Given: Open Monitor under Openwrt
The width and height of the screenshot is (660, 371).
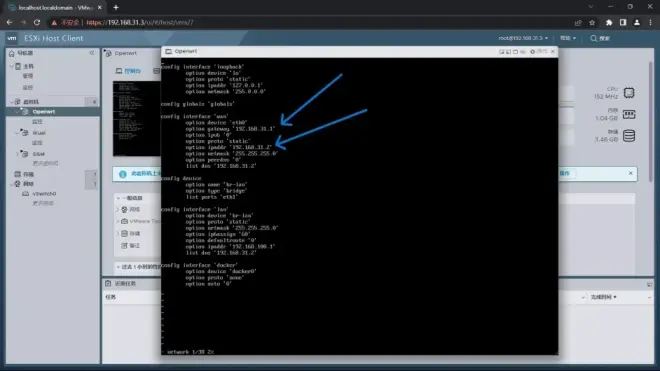Looking at the screenshot, I should [x=37, y=122].
